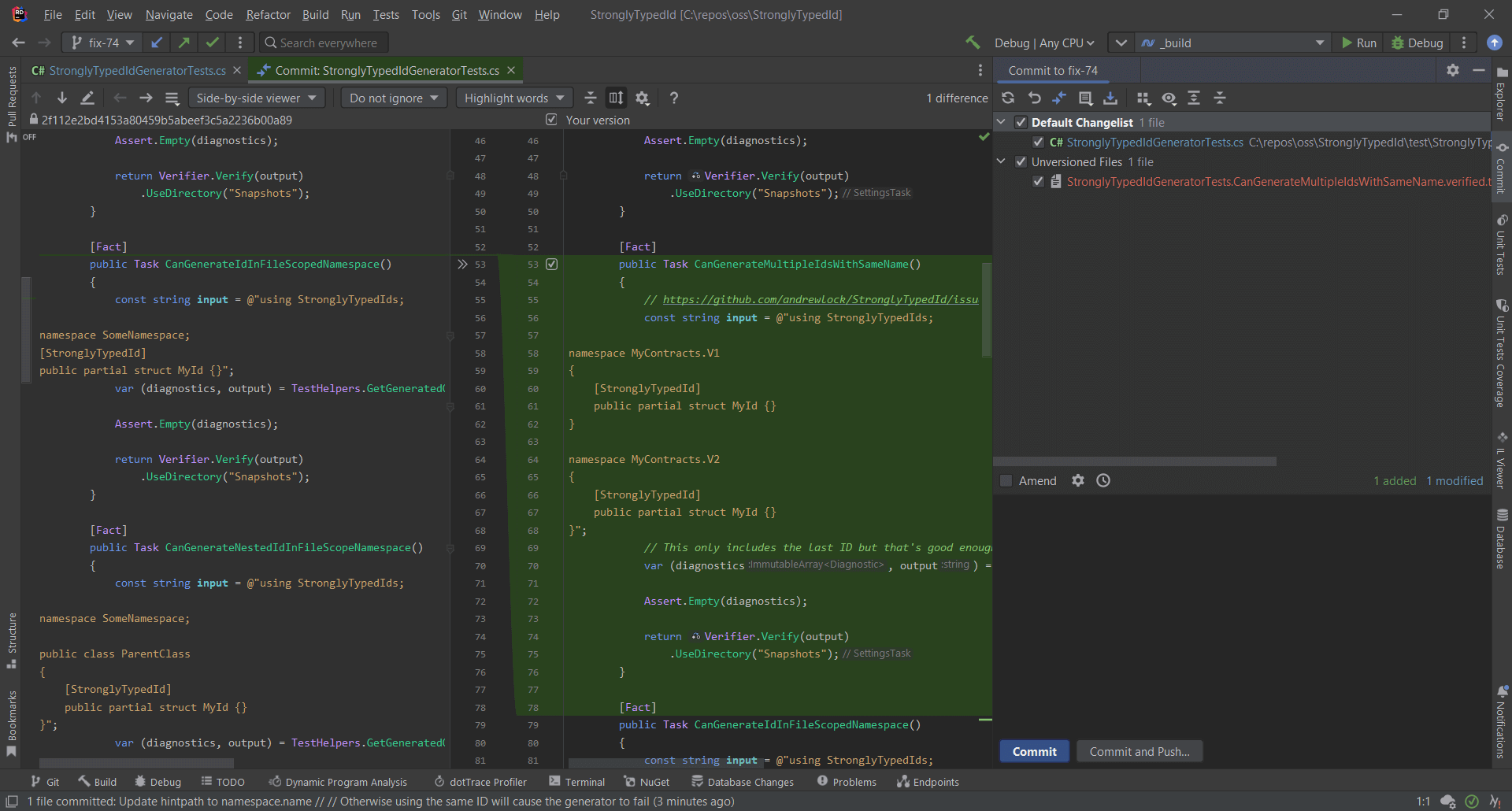Click the Commit button
The height and width of the screenshot is (811, 1512).
pos(1034,751)
